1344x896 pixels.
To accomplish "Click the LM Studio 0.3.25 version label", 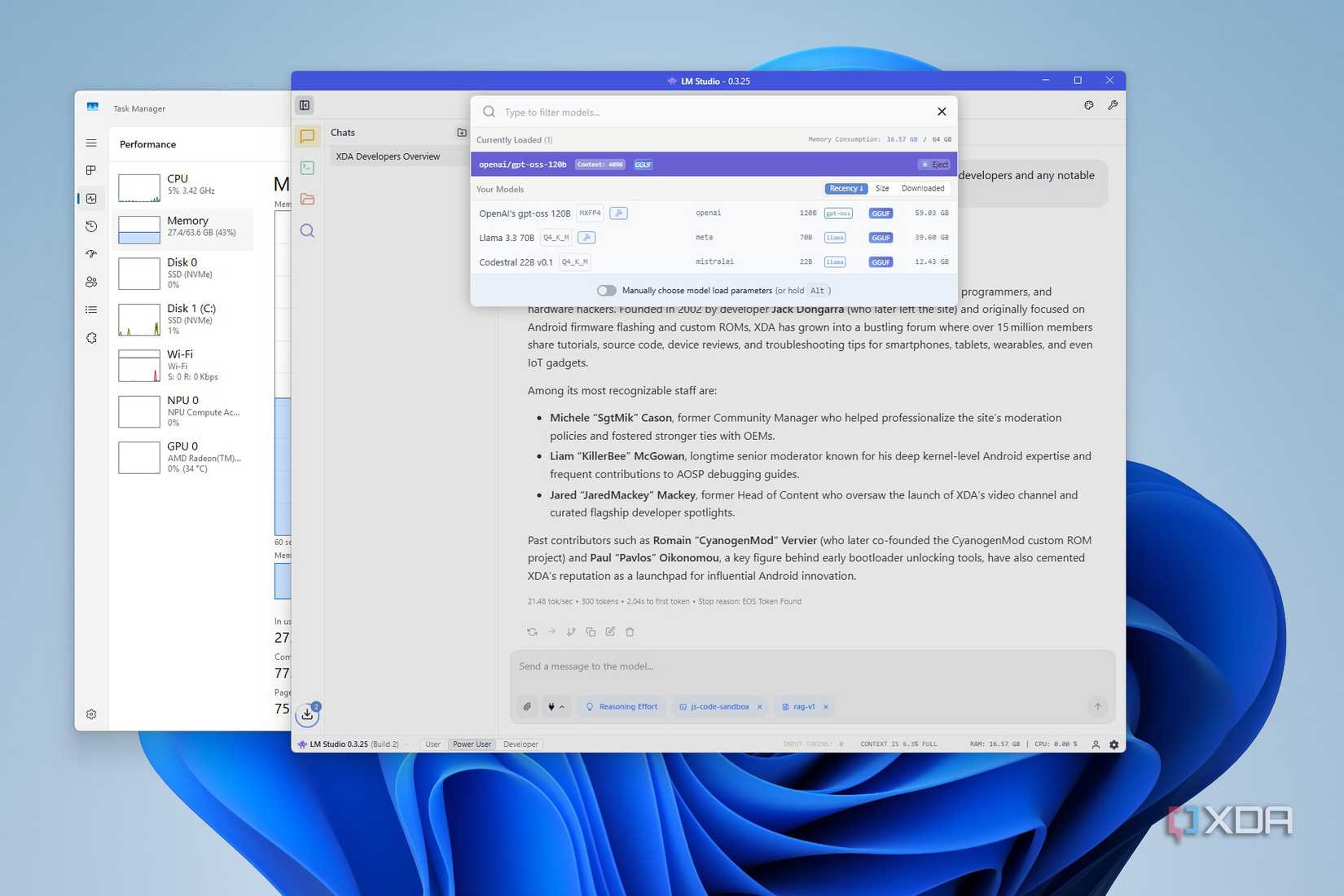I will click(349, 744).
